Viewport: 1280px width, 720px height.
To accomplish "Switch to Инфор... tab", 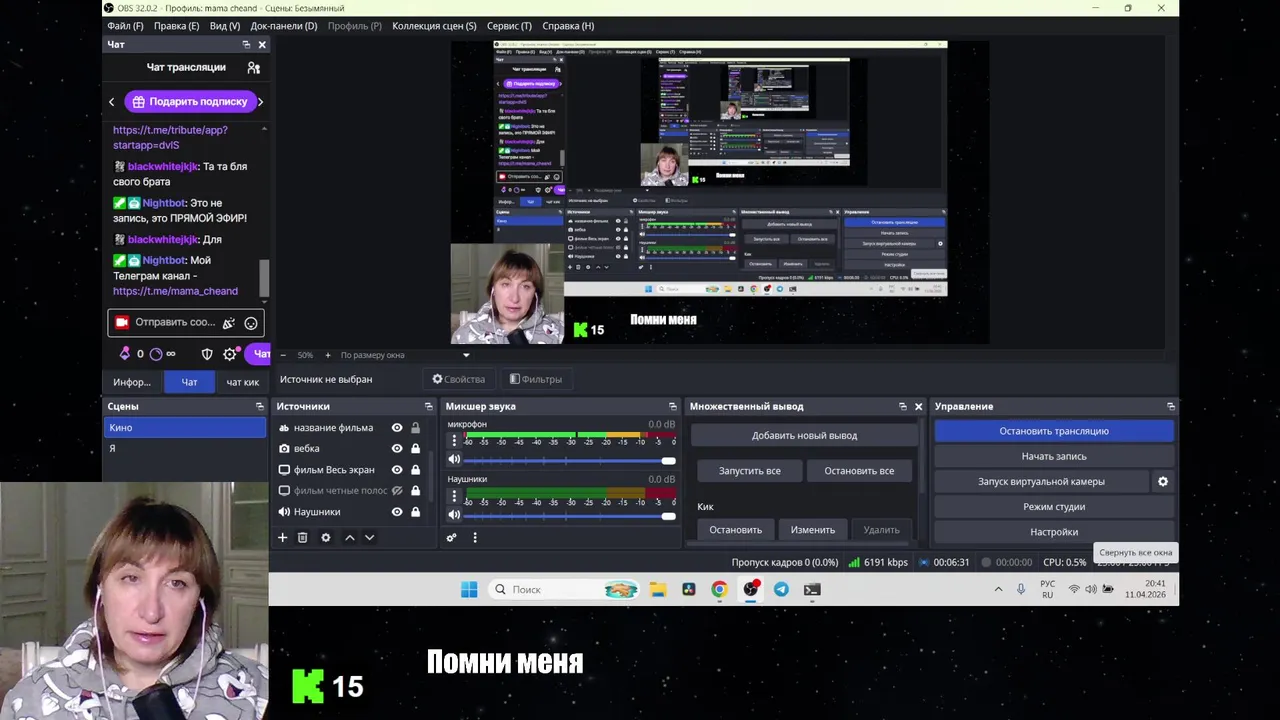I will coord(132,382).
